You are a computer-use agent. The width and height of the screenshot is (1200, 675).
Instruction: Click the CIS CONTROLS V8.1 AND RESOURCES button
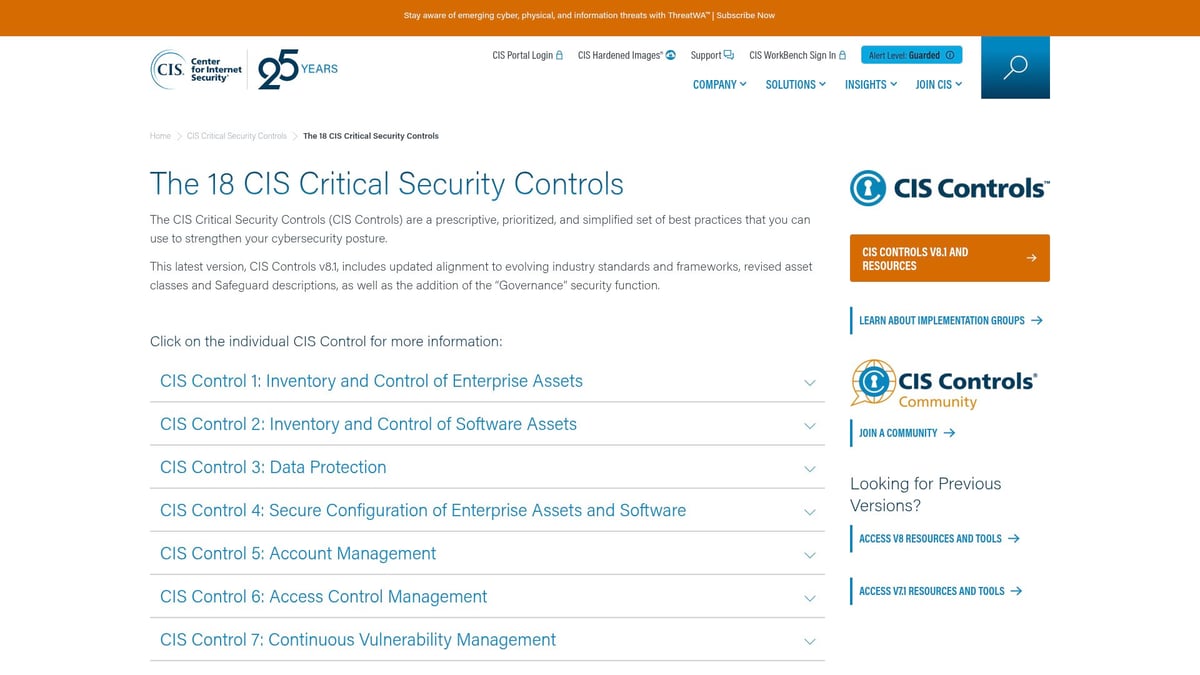point(948,258)
